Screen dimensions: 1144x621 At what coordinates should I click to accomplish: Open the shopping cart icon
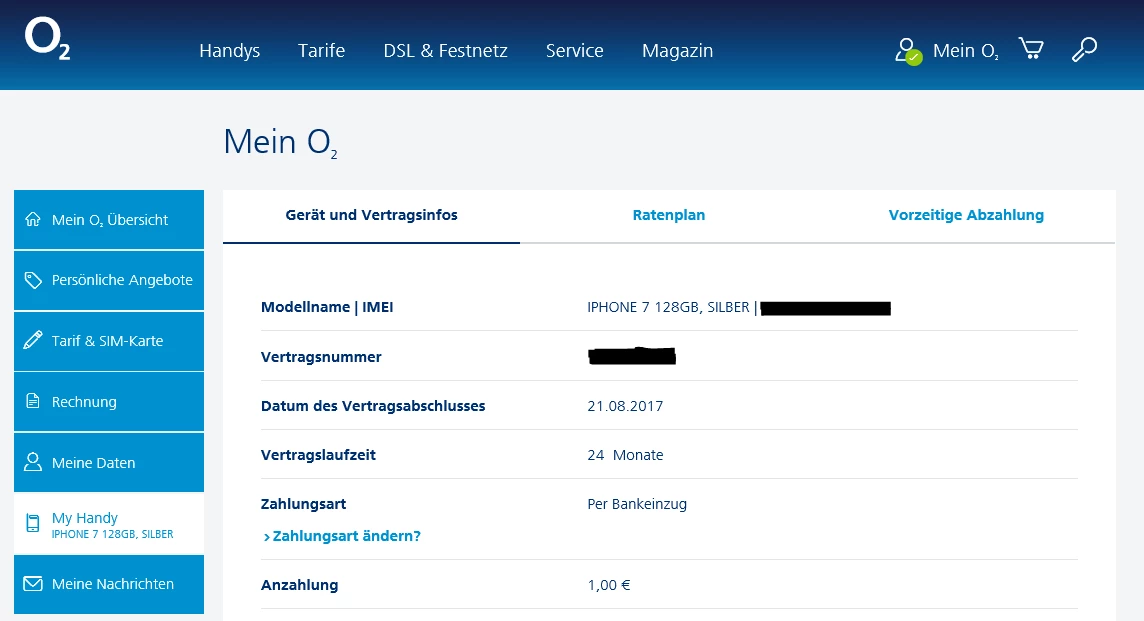(x=1031, y=50)
